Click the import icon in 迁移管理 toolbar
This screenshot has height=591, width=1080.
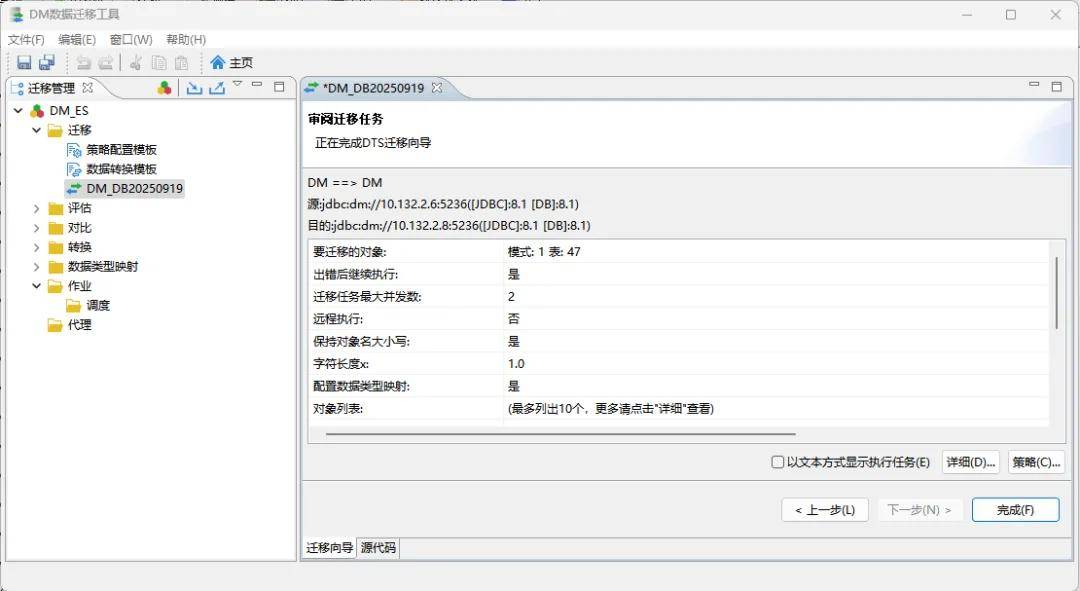[x=194, y=87]
